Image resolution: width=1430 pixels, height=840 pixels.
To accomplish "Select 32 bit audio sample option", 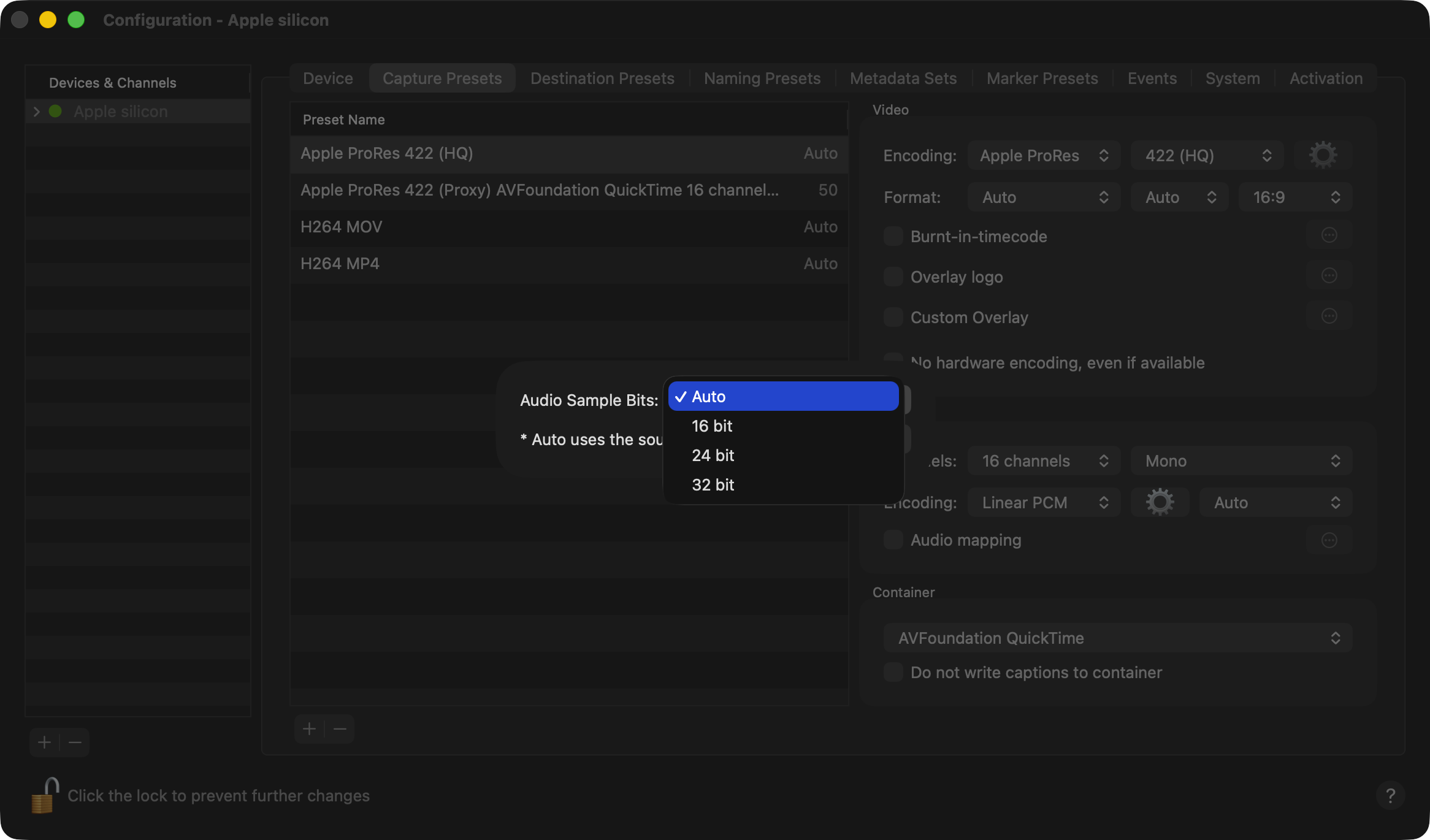I will tap(713, 485).
